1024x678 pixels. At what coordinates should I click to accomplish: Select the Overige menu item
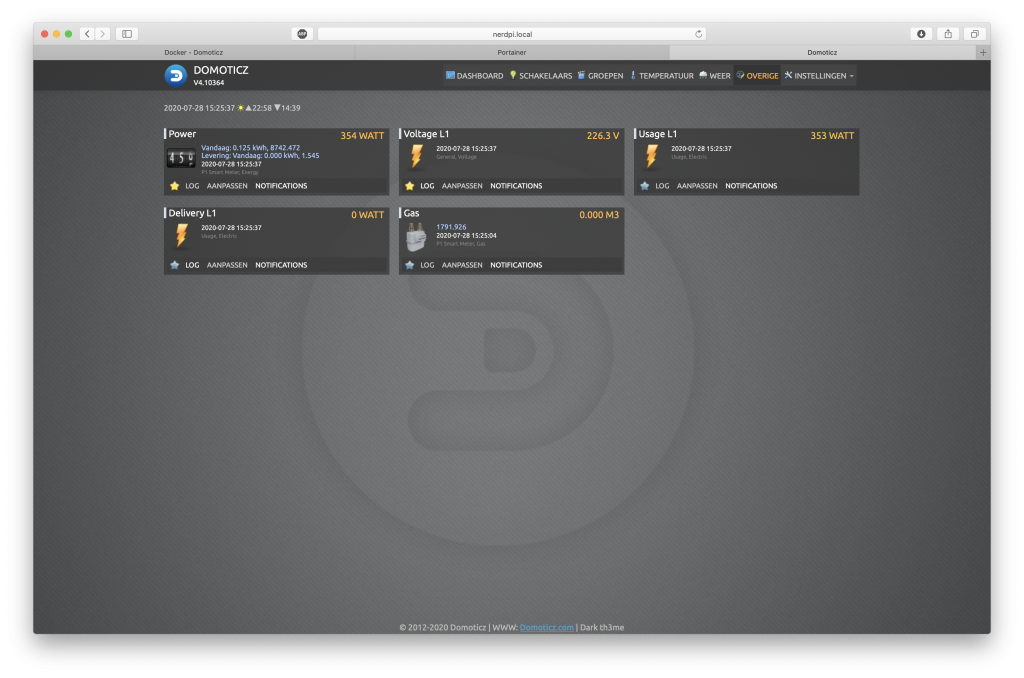pos(758,76)
